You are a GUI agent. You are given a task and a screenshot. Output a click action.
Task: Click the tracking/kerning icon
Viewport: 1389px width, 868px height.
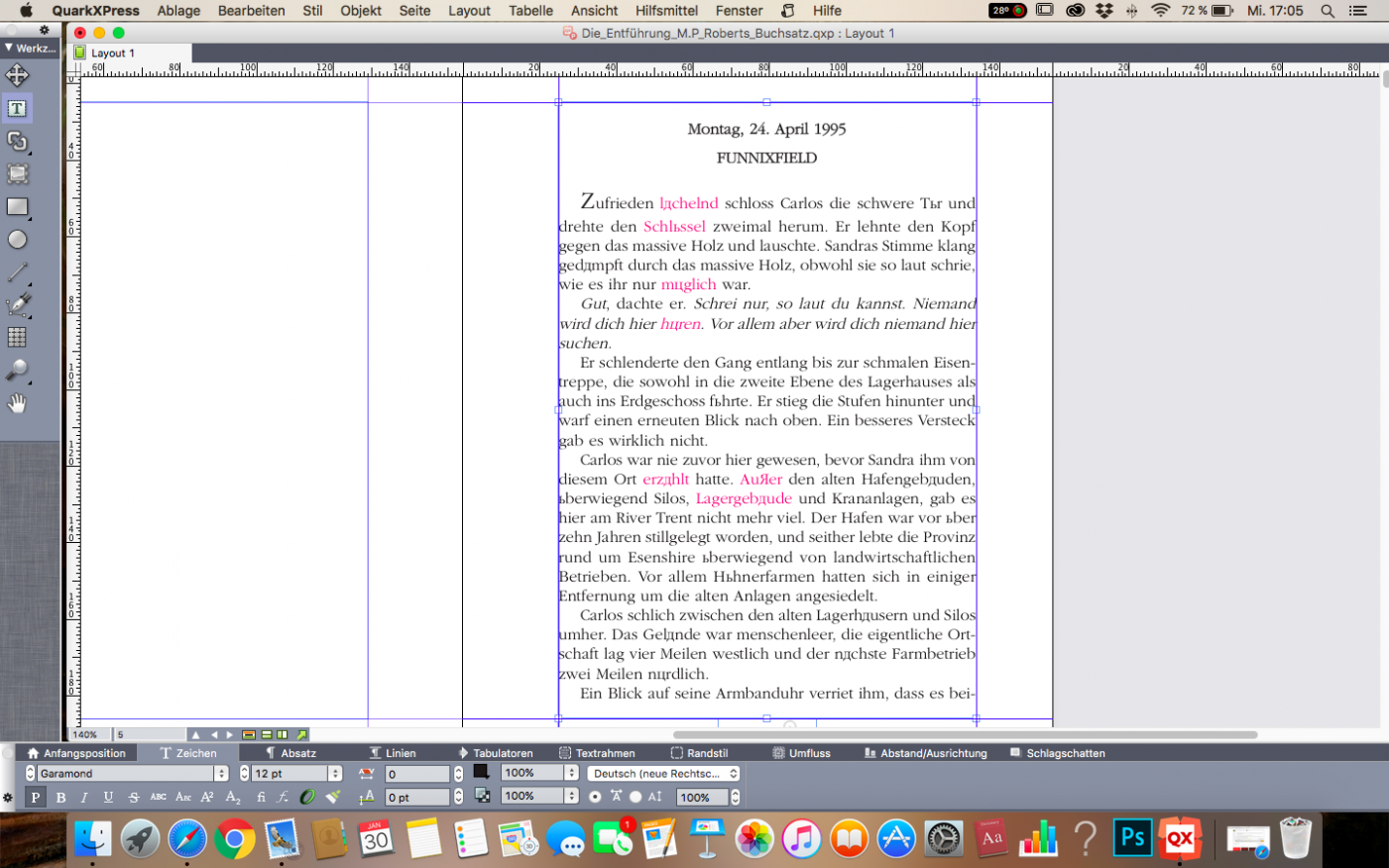point(366,773)
